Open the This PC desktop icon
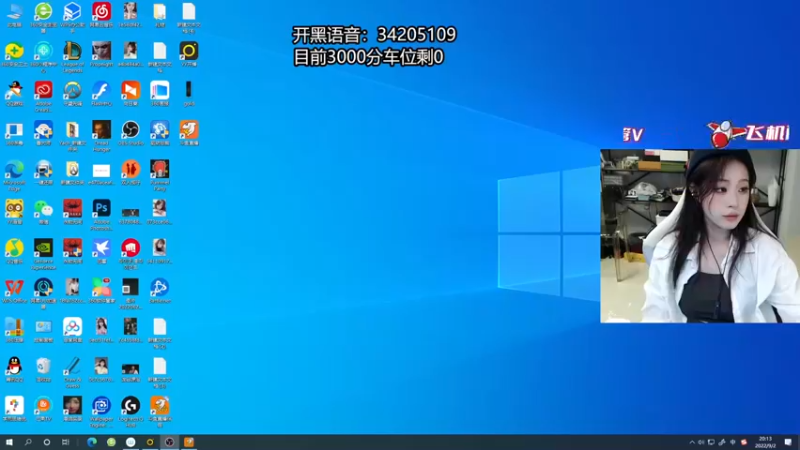This screenshot has width=800, height=450. pyautogui.click(x=14, y=14)
